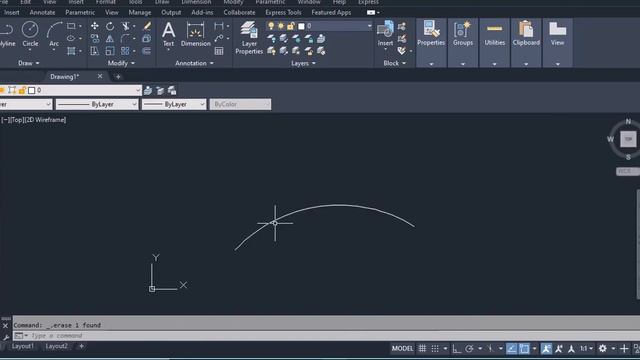Toggle ortho mode in status bar
The height and width of the screenshot is (360, 640).
click(x=457, y=349)
